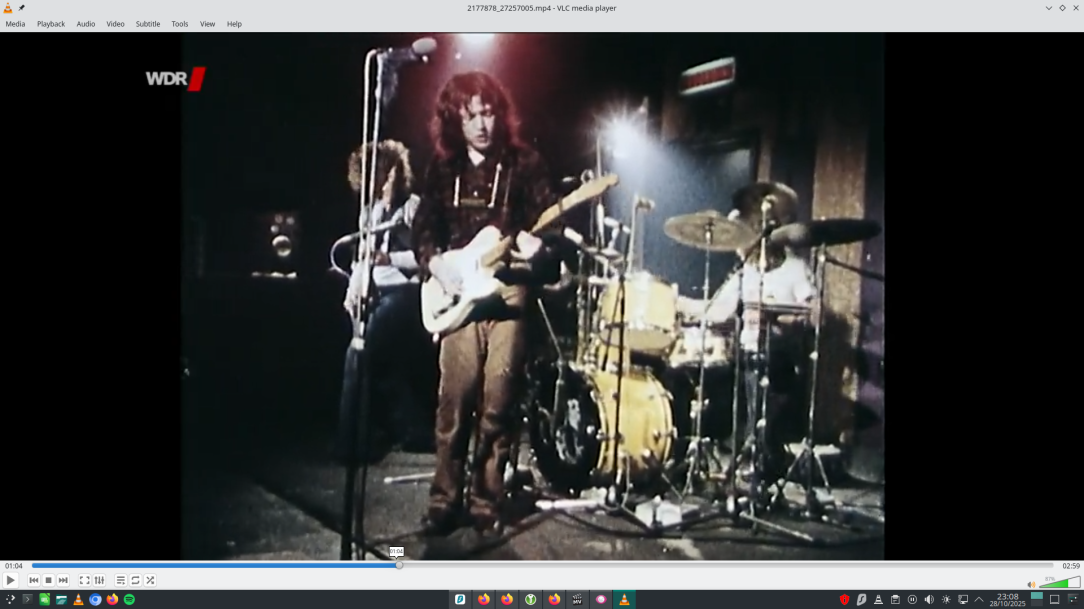Viewport: 1084px width, 609px height.
Task: Switch to the Surfshark window in the task manager
Action: (460, 599)
